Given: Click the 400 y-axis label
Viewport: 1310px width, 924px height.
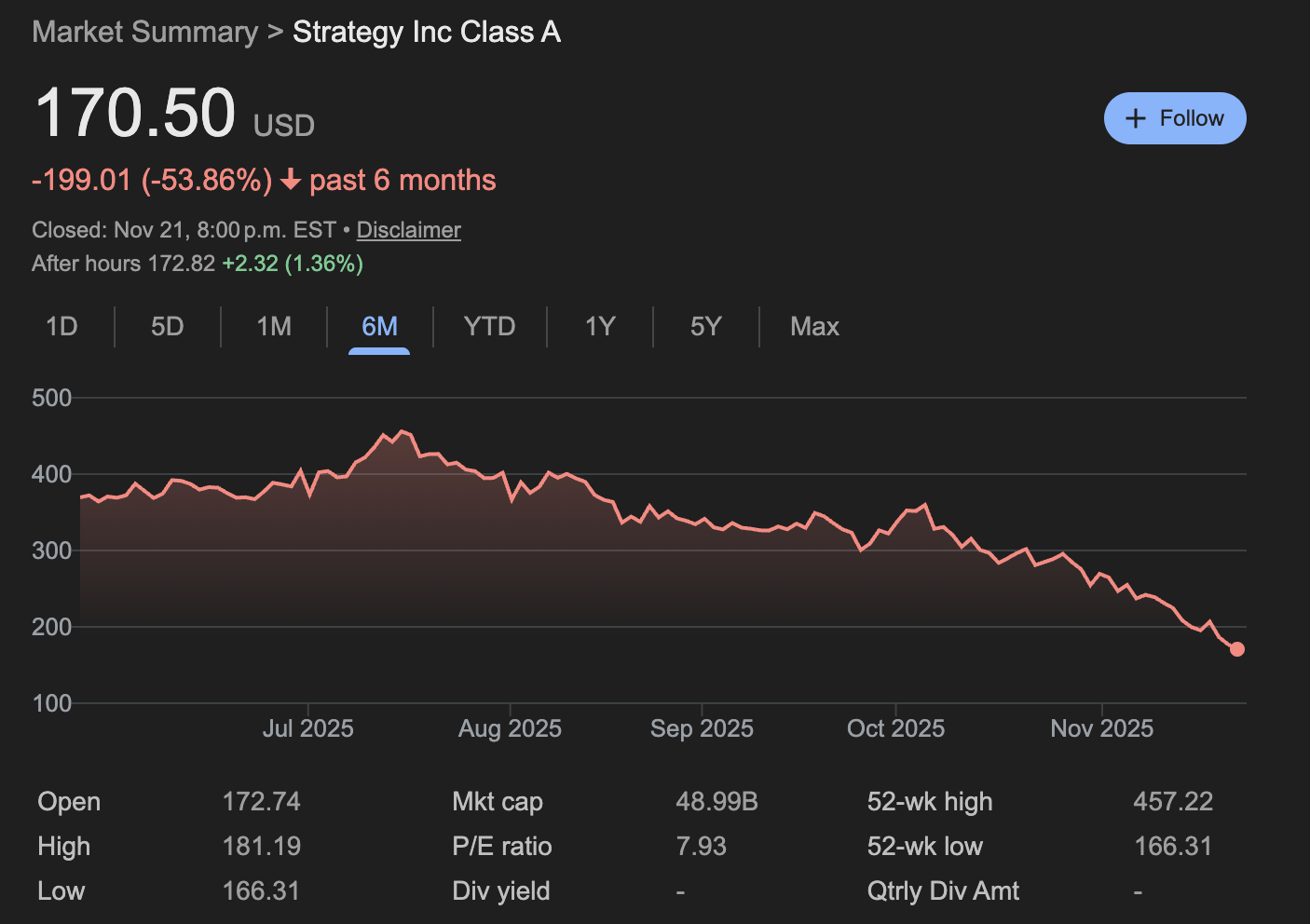Looking at the screenshot, I should 52,475.
